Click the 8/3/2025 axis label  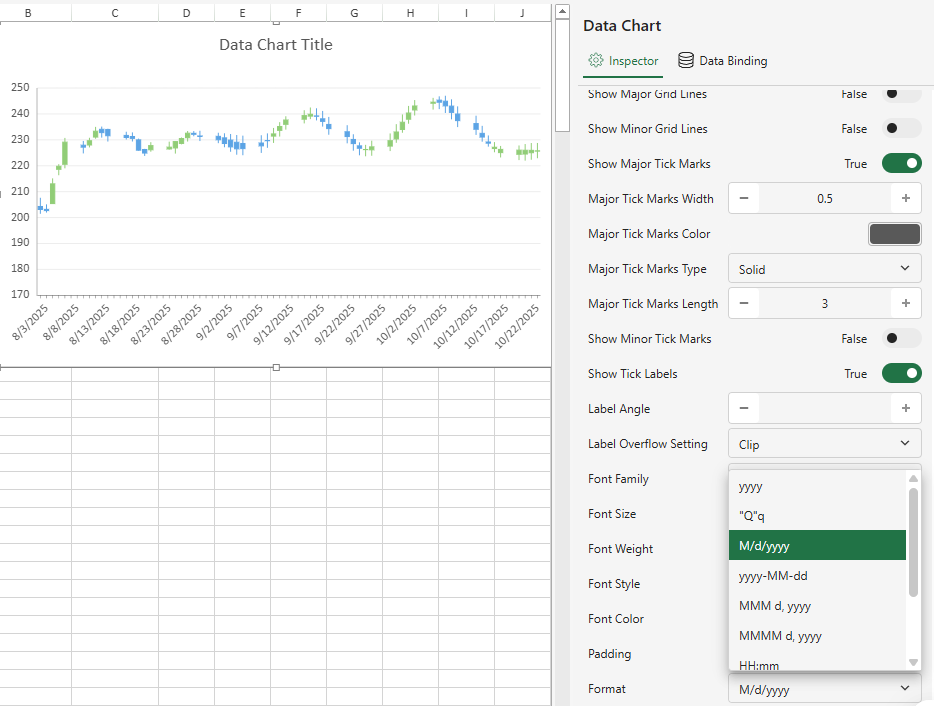click(30, 322)
